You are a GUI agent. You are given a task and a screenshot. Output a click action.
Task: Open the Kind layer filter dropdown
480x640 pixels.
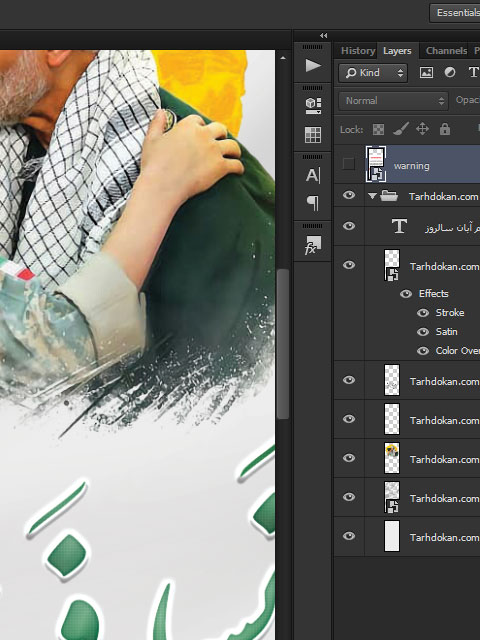tap(373, 73)
